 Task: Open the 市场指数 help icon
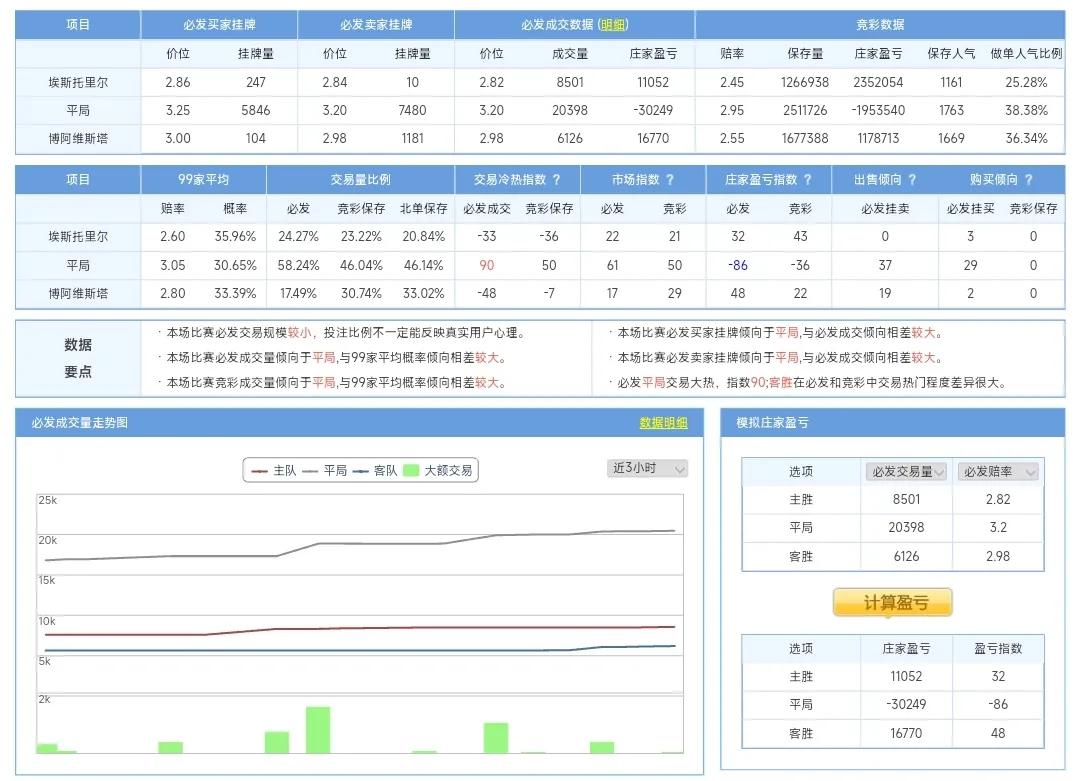click(x=670, y=178)
